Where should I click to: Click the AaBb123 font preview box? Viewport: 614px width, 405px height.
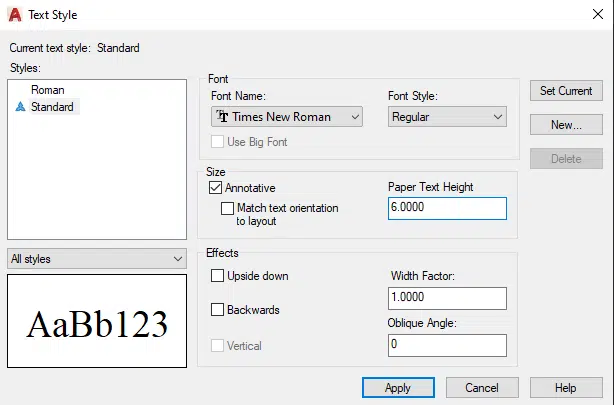click(x=97, y=321)
